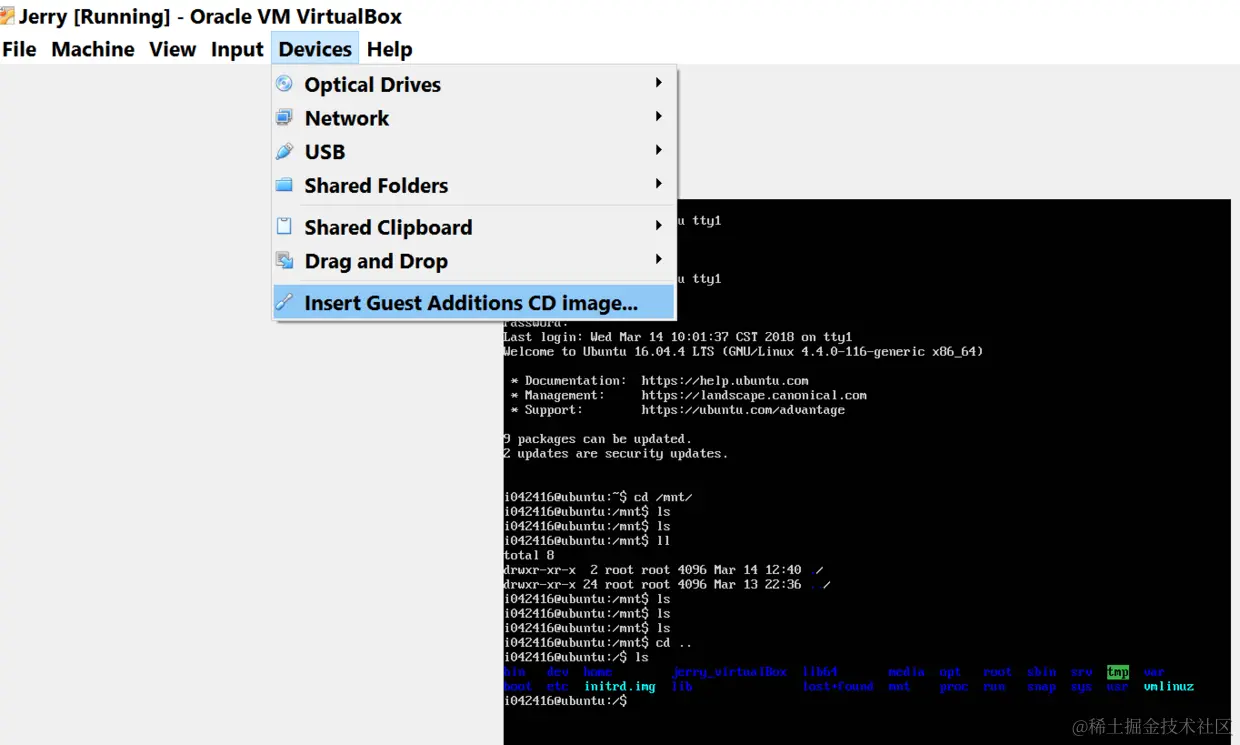Viewport: 1240px width, 745px height.
Task: Click '9 packages can be updated.' text
Action: coord(597,439)
